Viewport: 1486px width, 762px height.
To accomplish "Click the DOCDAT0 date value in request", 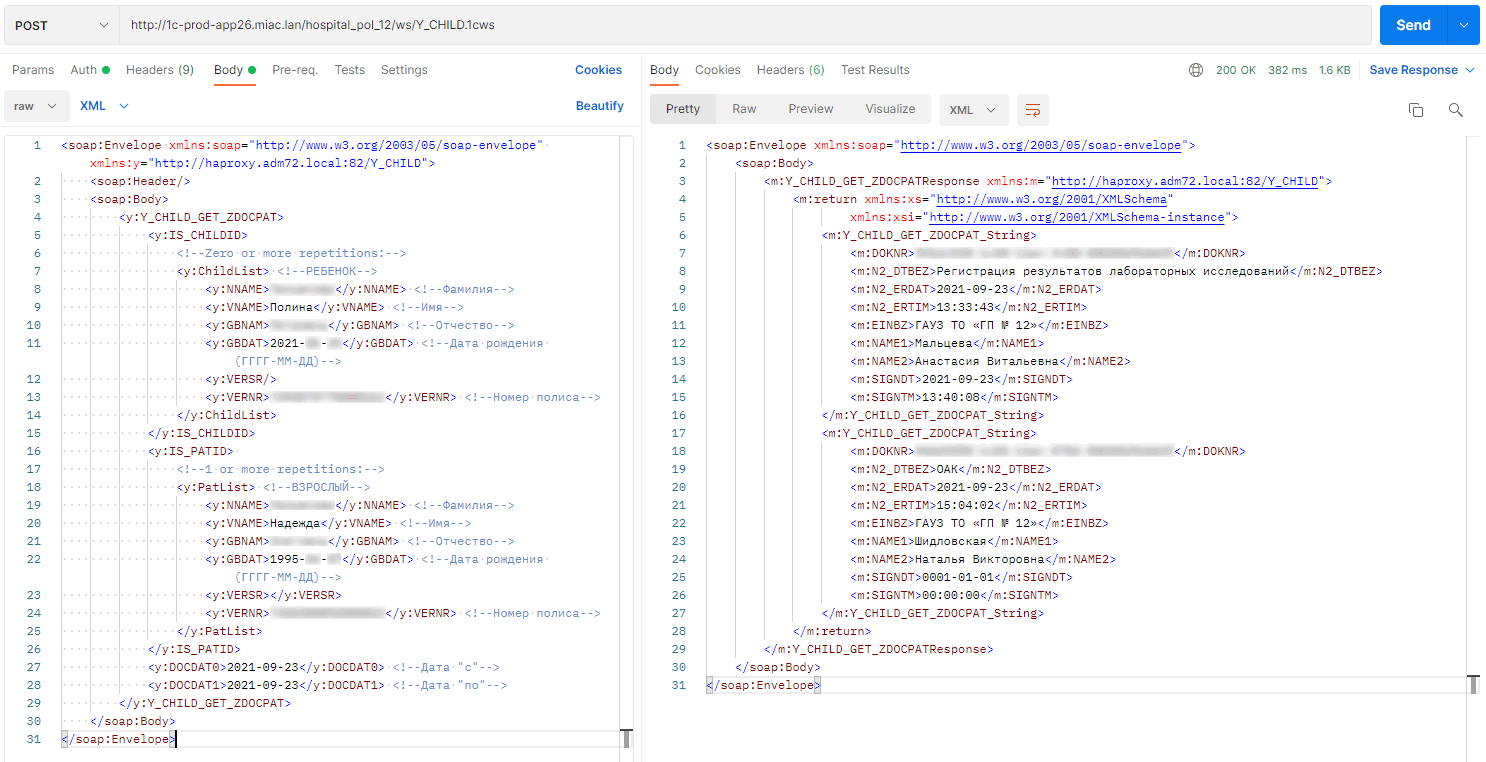I will (263, 667).
